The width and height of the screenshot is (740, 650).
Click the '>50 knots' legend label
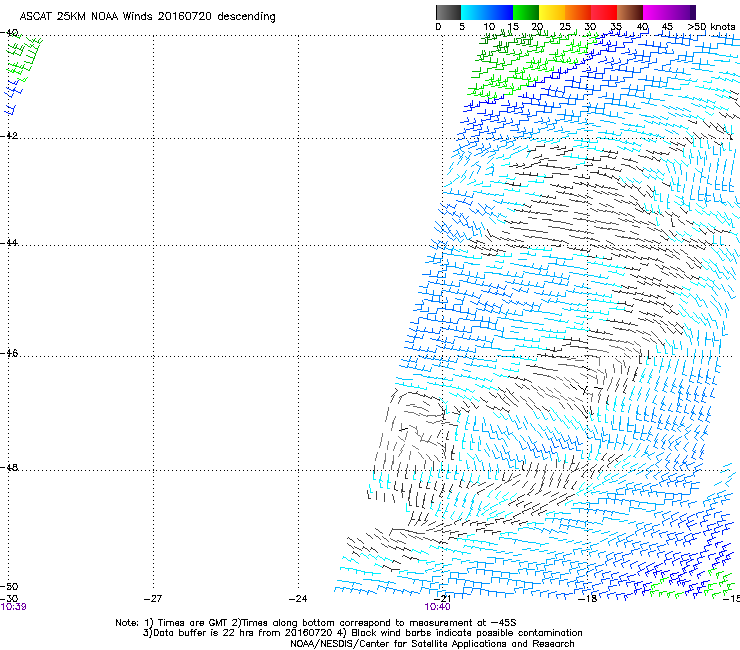[x=711, y=27]
